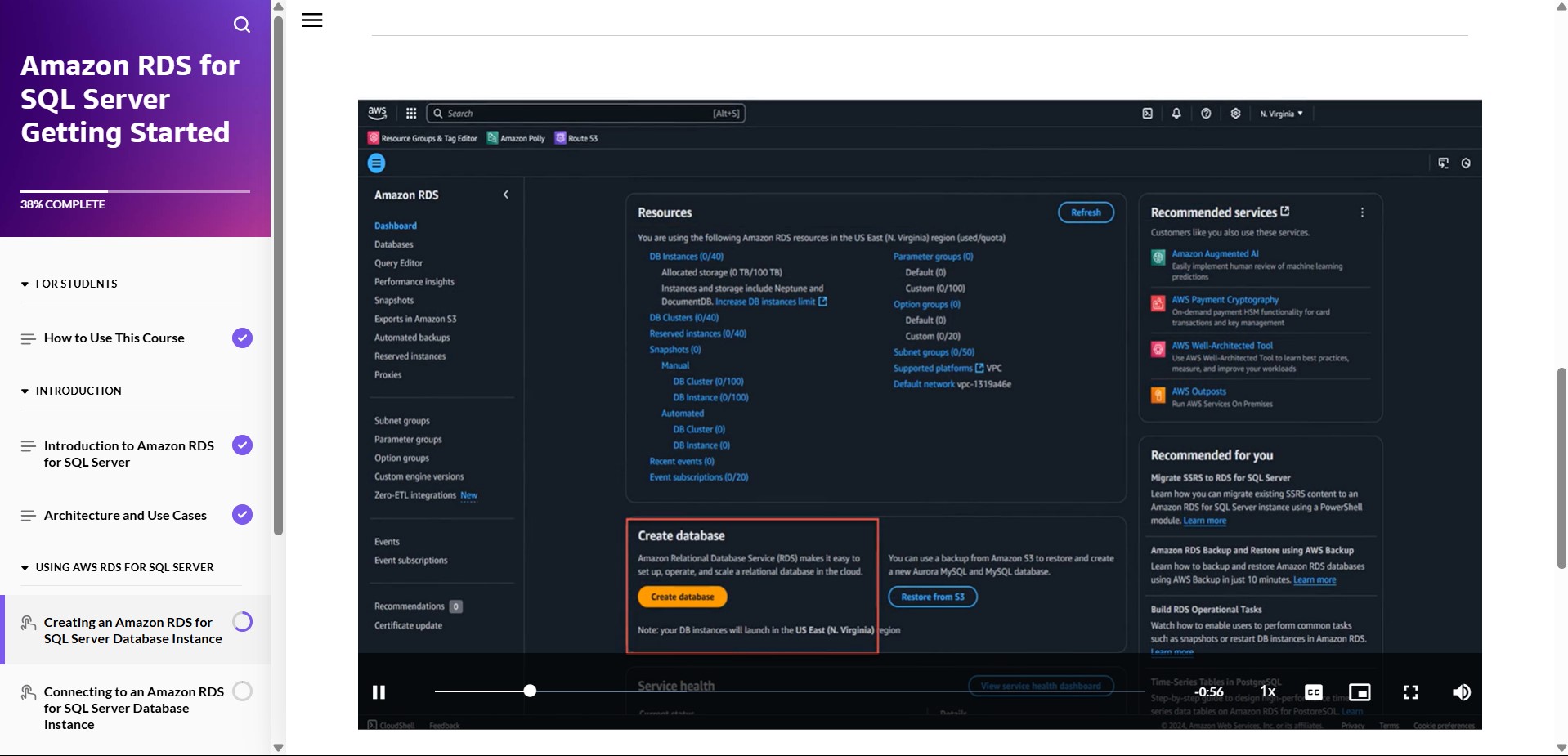
Task: Toggle closed captions on the video
Action: coord(1314,692)
